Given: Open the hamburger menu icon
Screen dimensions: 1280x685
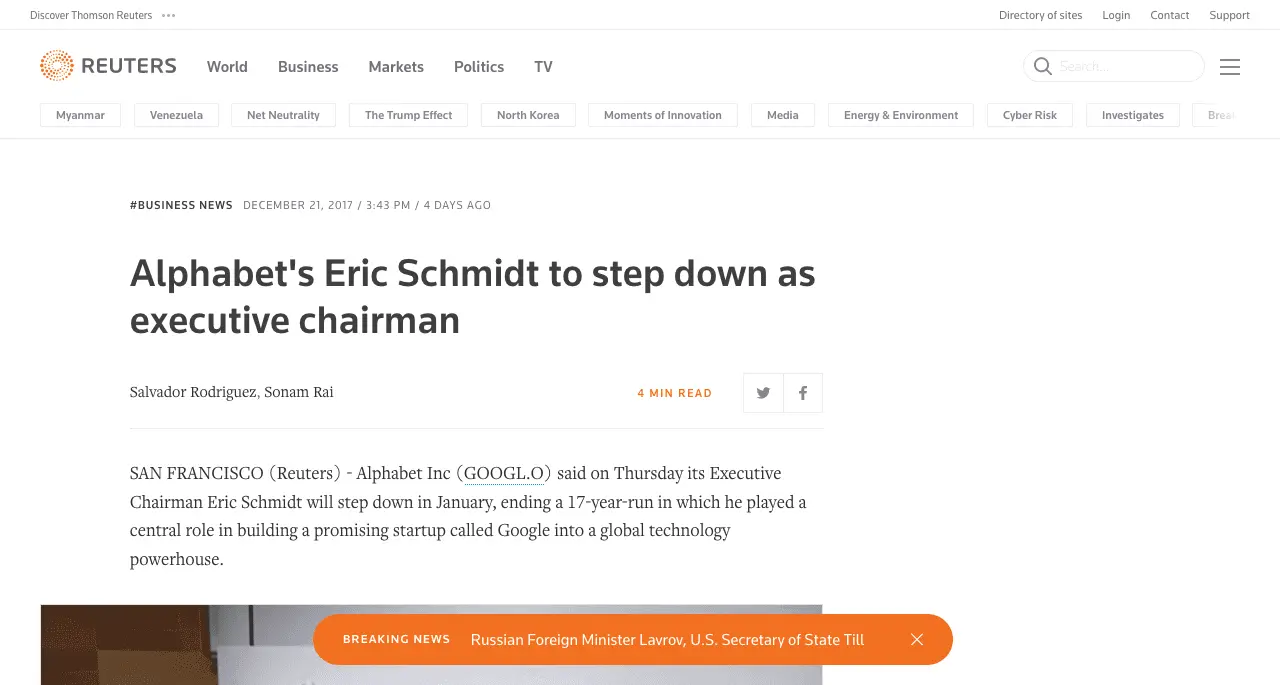Looking at the screenshot, I should click(x=1230, y=67).
